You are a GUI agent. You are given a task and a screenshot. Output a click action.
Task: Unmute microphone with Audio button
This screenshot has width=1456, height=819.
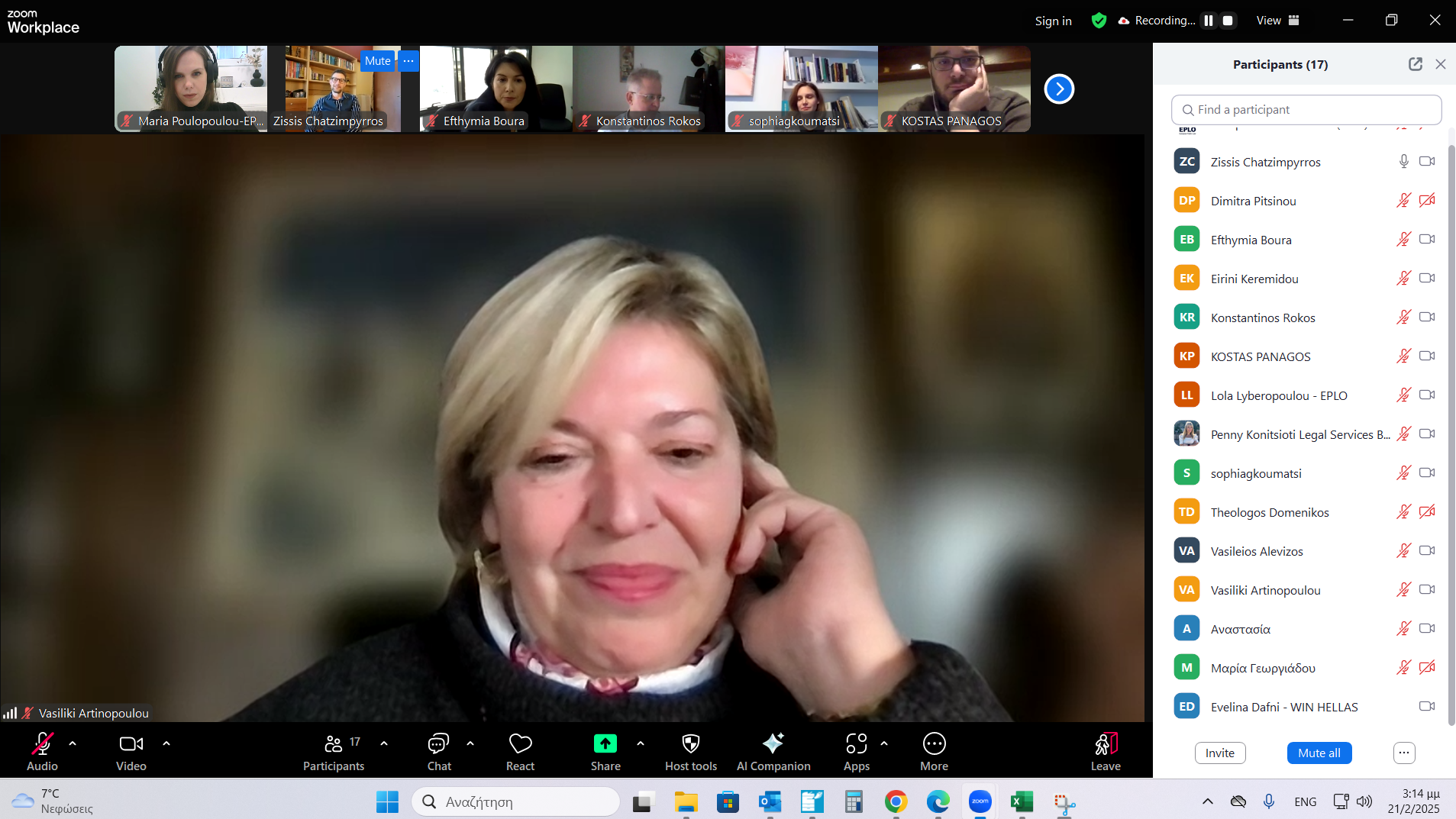[42, 751]
